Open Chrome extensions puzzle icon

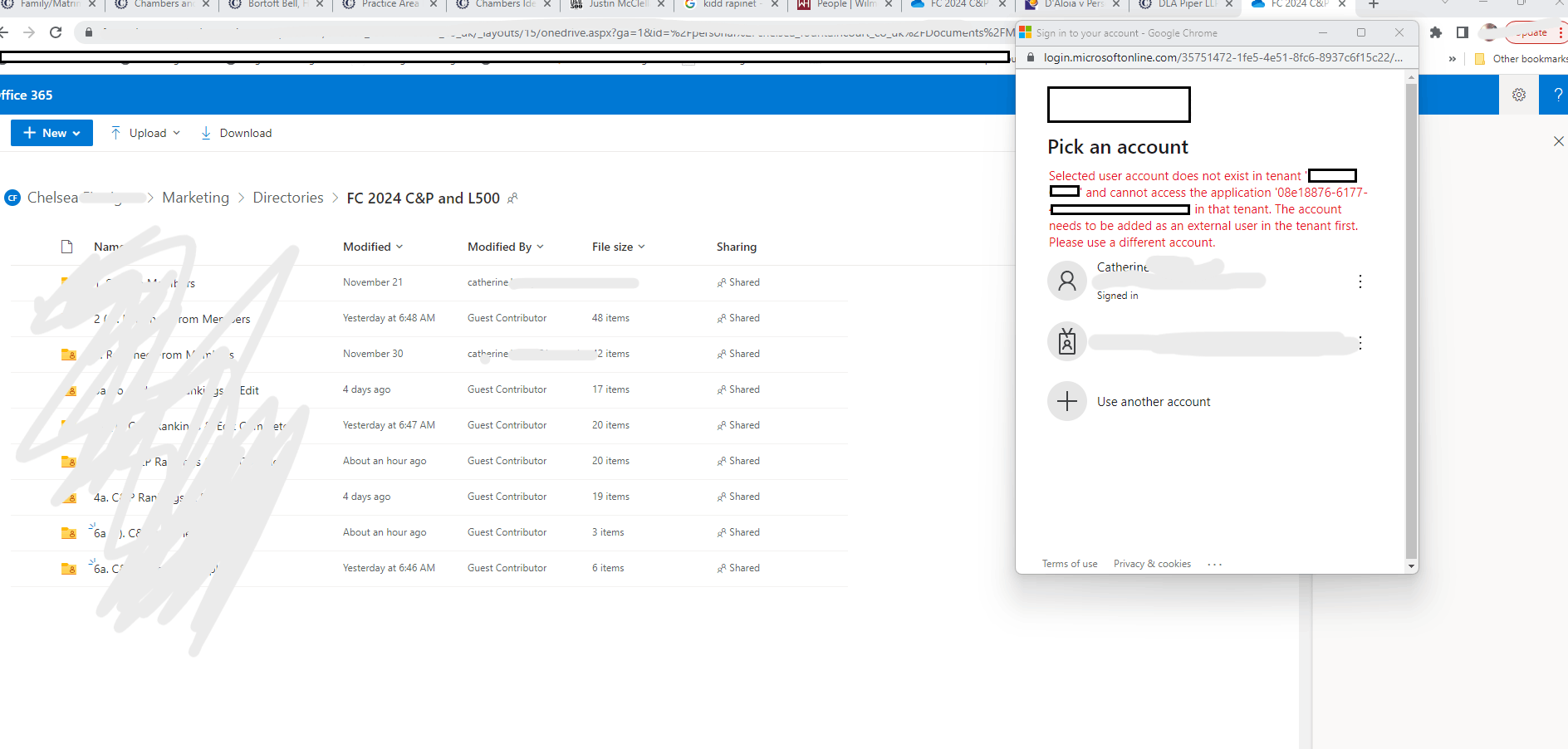click(1436, 32)
